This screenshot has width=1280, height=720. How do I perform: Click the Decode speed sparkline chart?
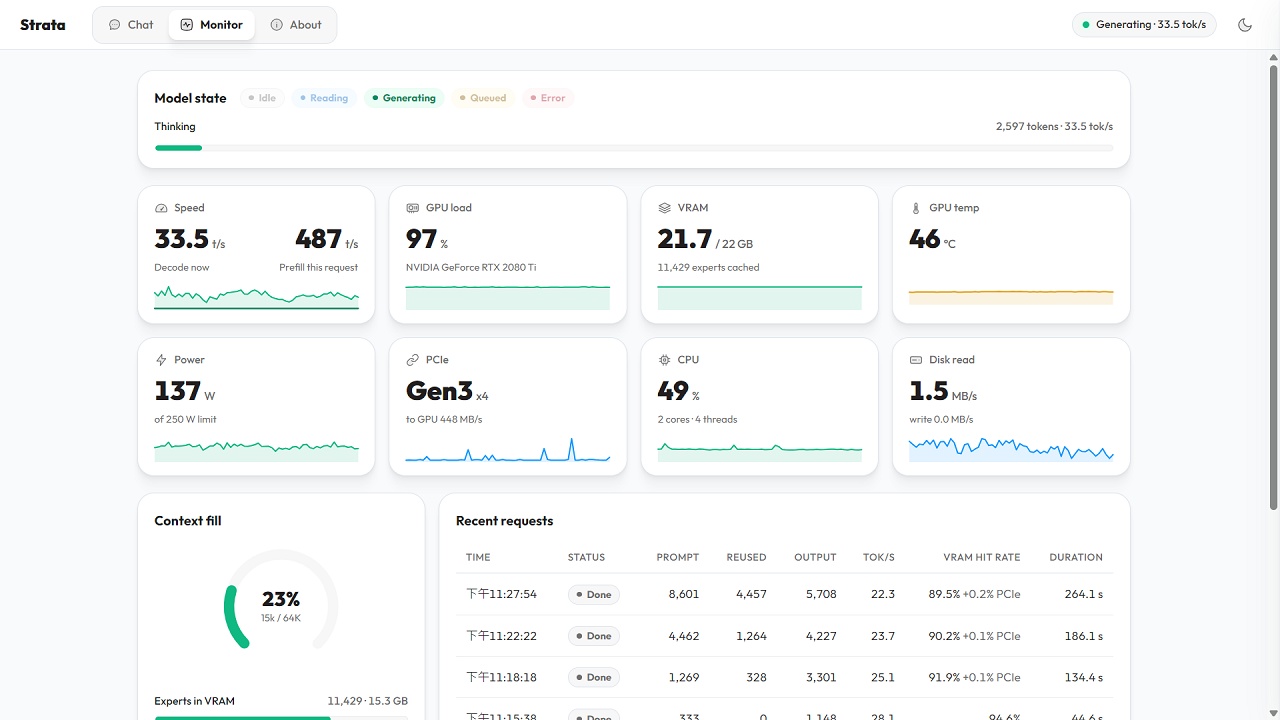point(257,297)
